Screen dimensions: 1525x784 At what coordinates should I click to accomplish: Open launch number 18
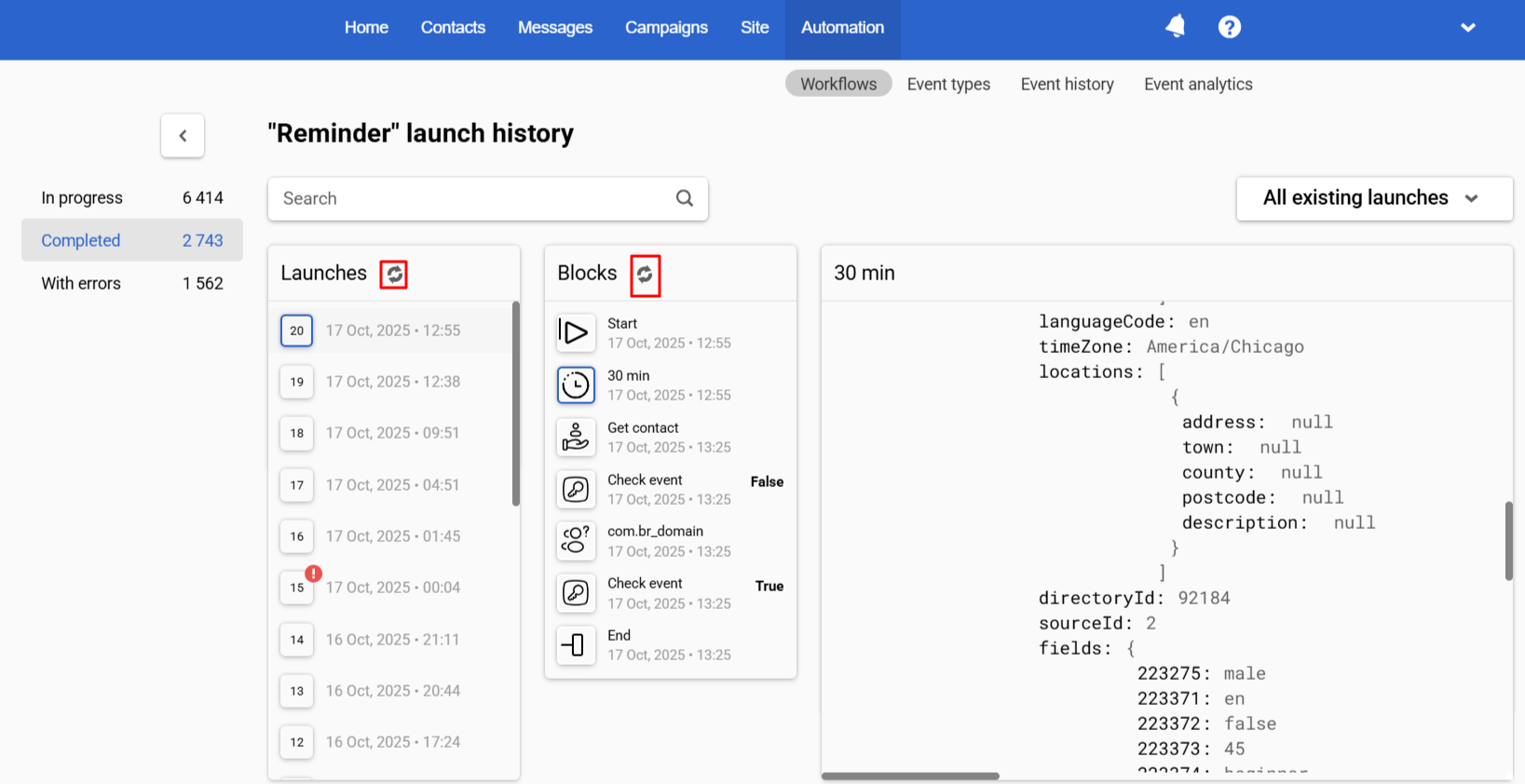click(296, 433)
